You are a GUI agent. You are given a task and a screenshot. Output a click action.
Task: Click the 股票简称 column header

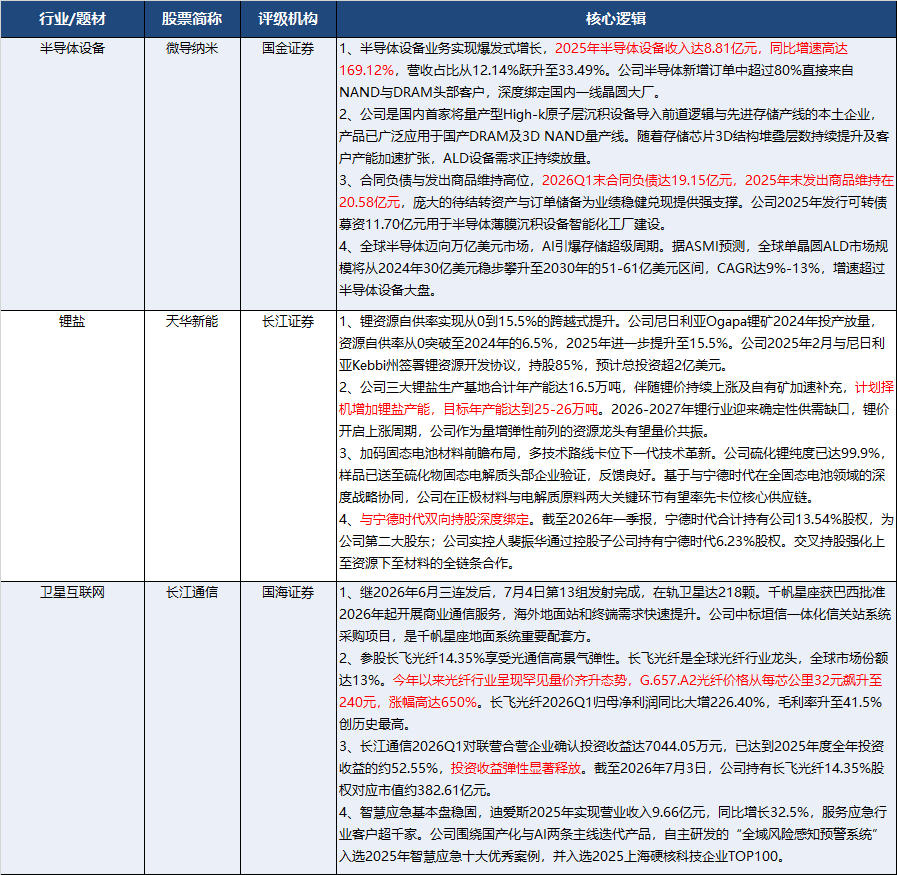192,19
